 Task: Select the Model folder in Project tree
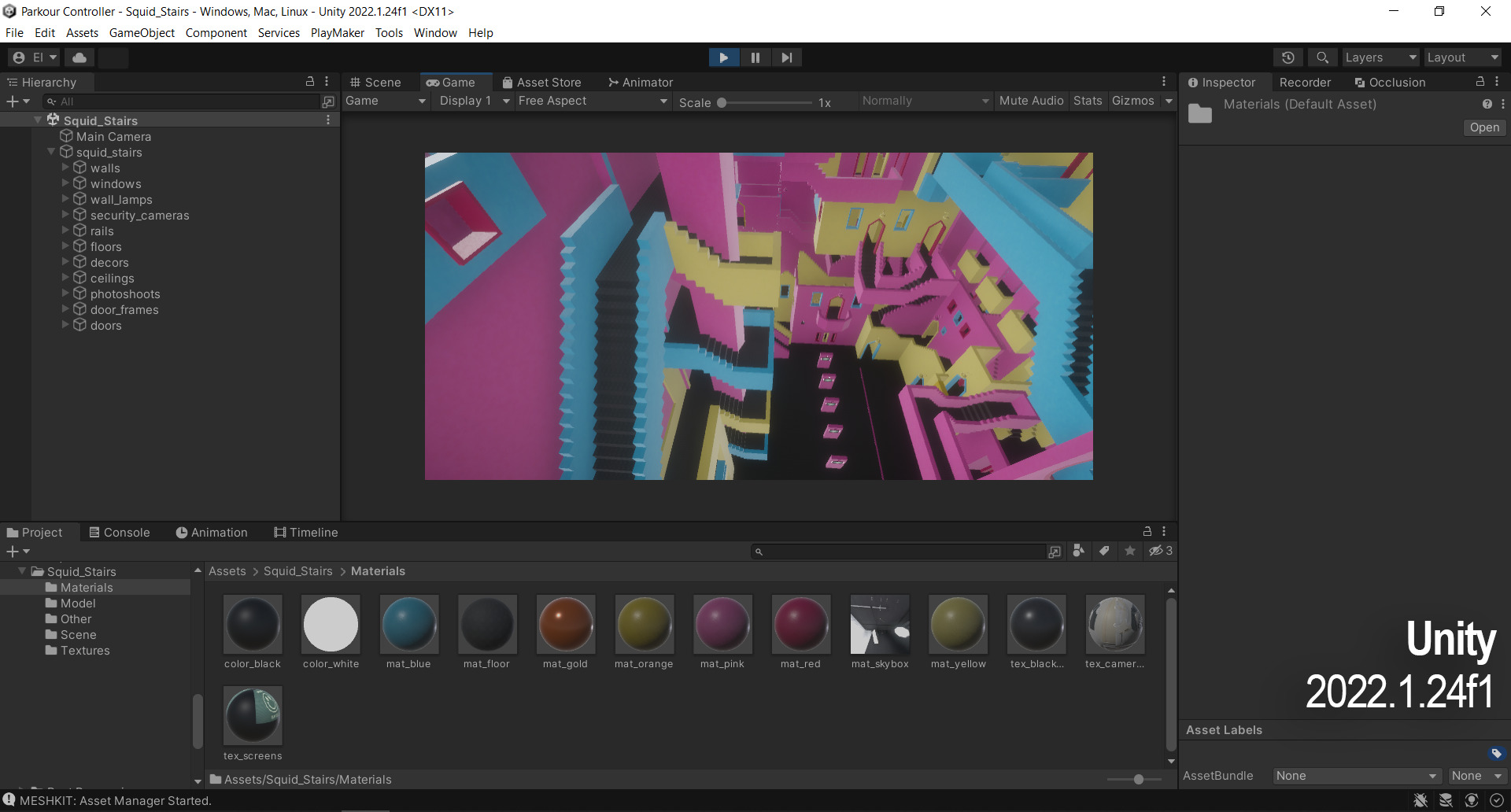78,603
